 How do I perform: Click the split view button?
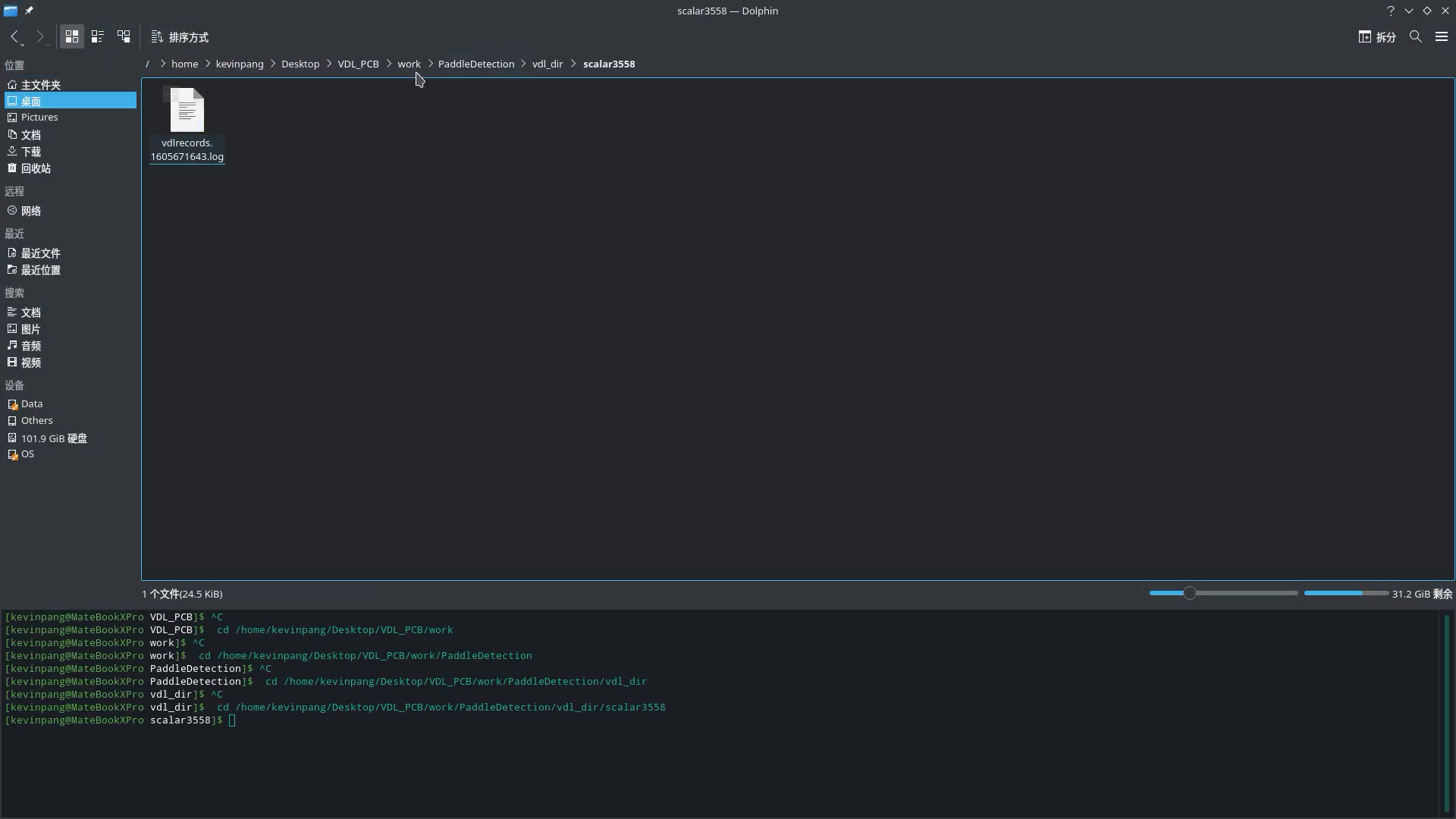[1376, 36]
